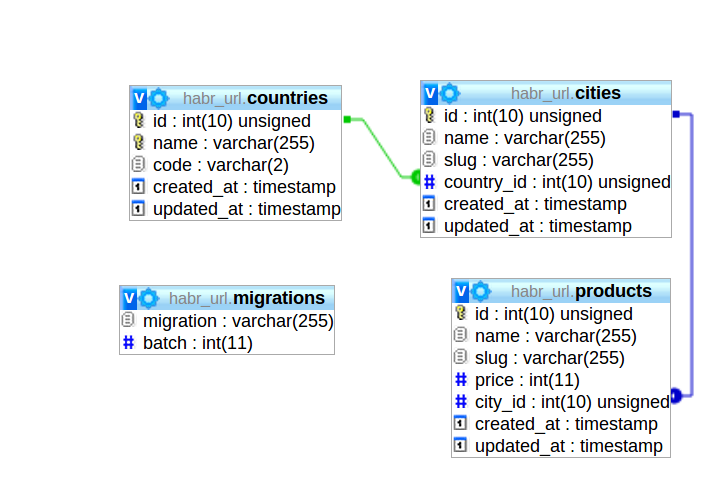728x501 pixels.
Task: Click green relation endpoint at cities country_id
Action: click(x=416, y=177)
